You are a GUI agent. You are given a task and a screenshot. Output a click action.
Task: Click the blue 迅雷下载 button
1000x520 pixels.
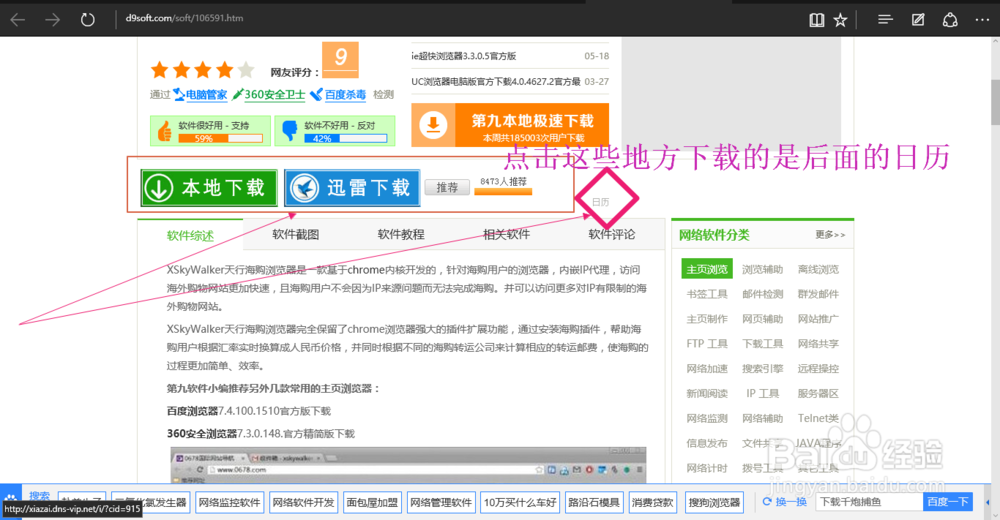pos(352,188)
